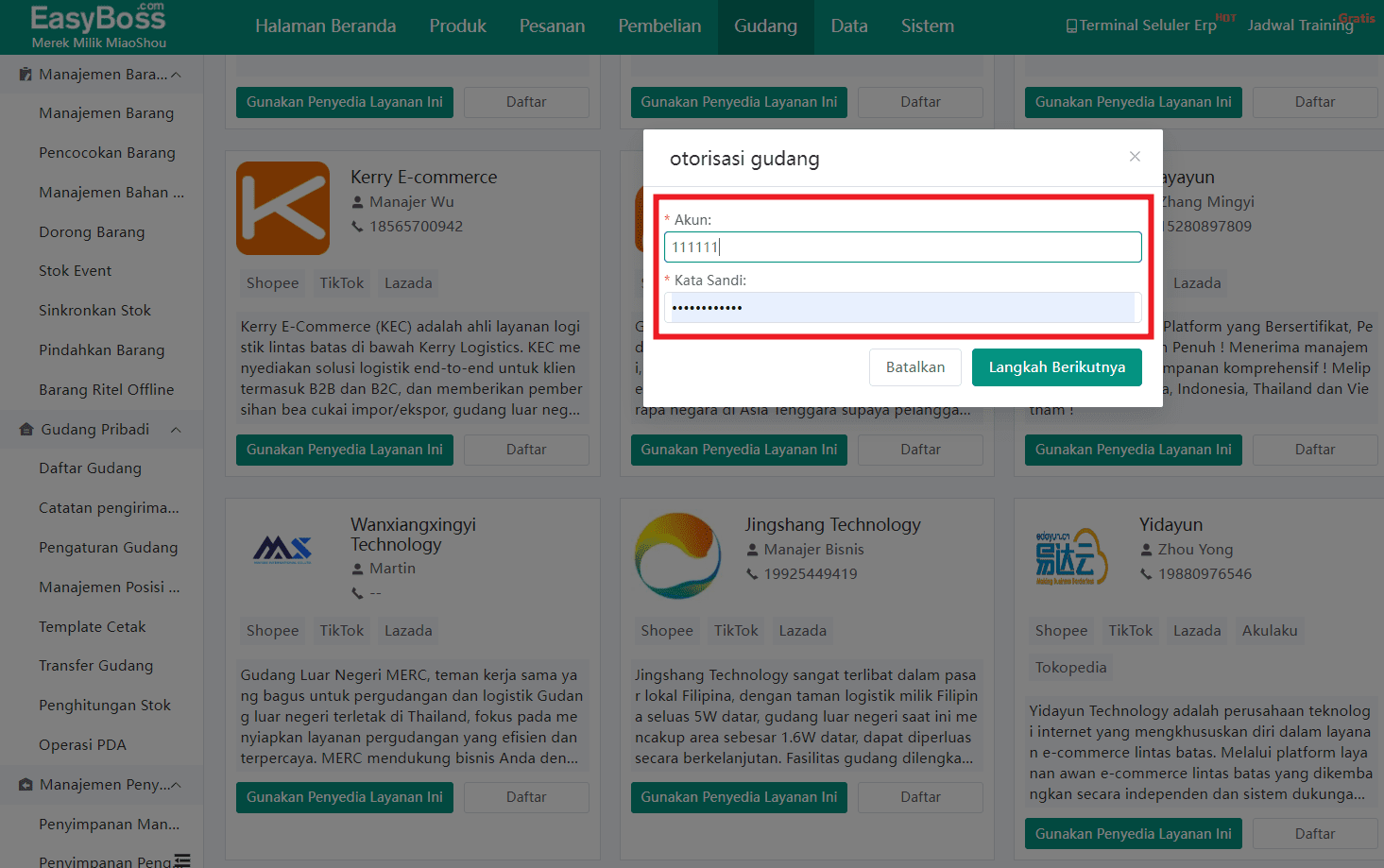This screenshot has height=868, width=1384.
Task: Collapse the Manajemen Barang sidebar group
Action: pyautogui.click(x=176, y=75)
